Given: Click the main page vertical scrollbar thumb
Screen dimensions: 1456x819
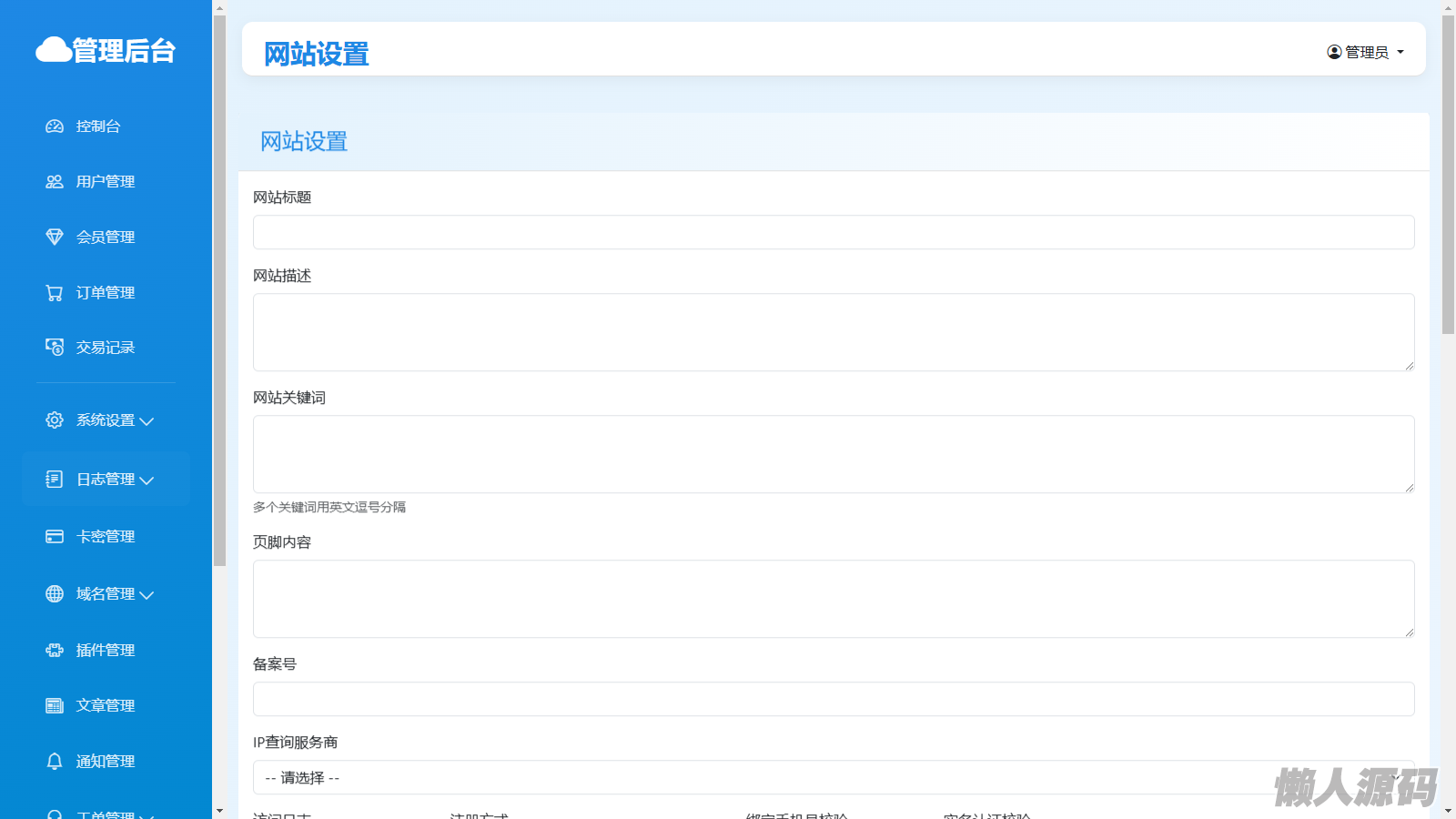Looking at the screenshot, I should click(x=1448, y=173).
